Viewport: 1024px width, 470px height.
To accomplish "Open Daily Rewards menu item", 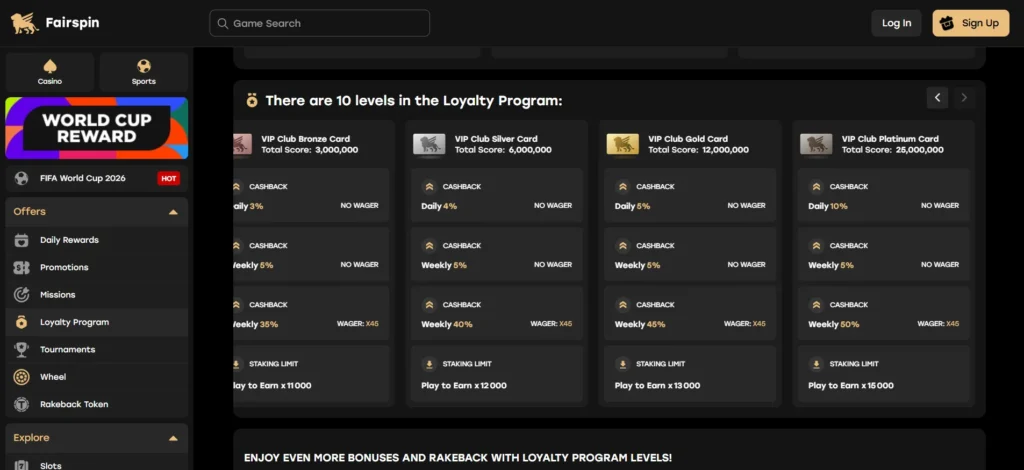I will pyautogui.click(x=97, y=240).
